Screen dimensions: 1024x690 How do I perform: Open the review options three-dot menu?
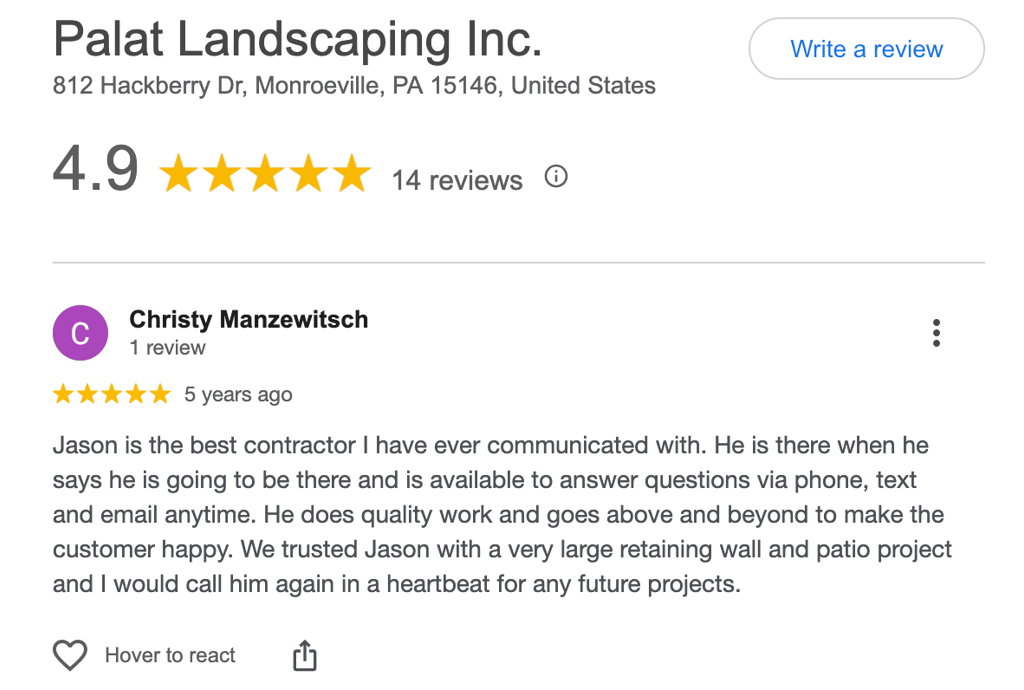point(936,333)
